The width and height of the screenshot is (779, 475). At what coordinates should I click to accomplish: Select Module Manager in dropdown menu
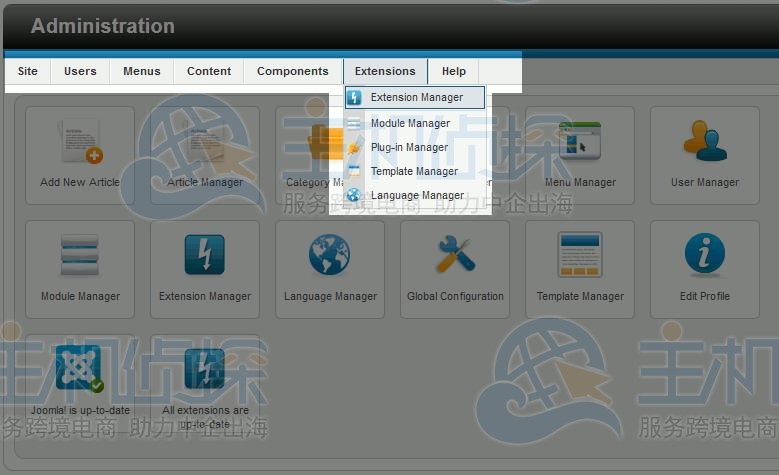[x=415, y=123]
